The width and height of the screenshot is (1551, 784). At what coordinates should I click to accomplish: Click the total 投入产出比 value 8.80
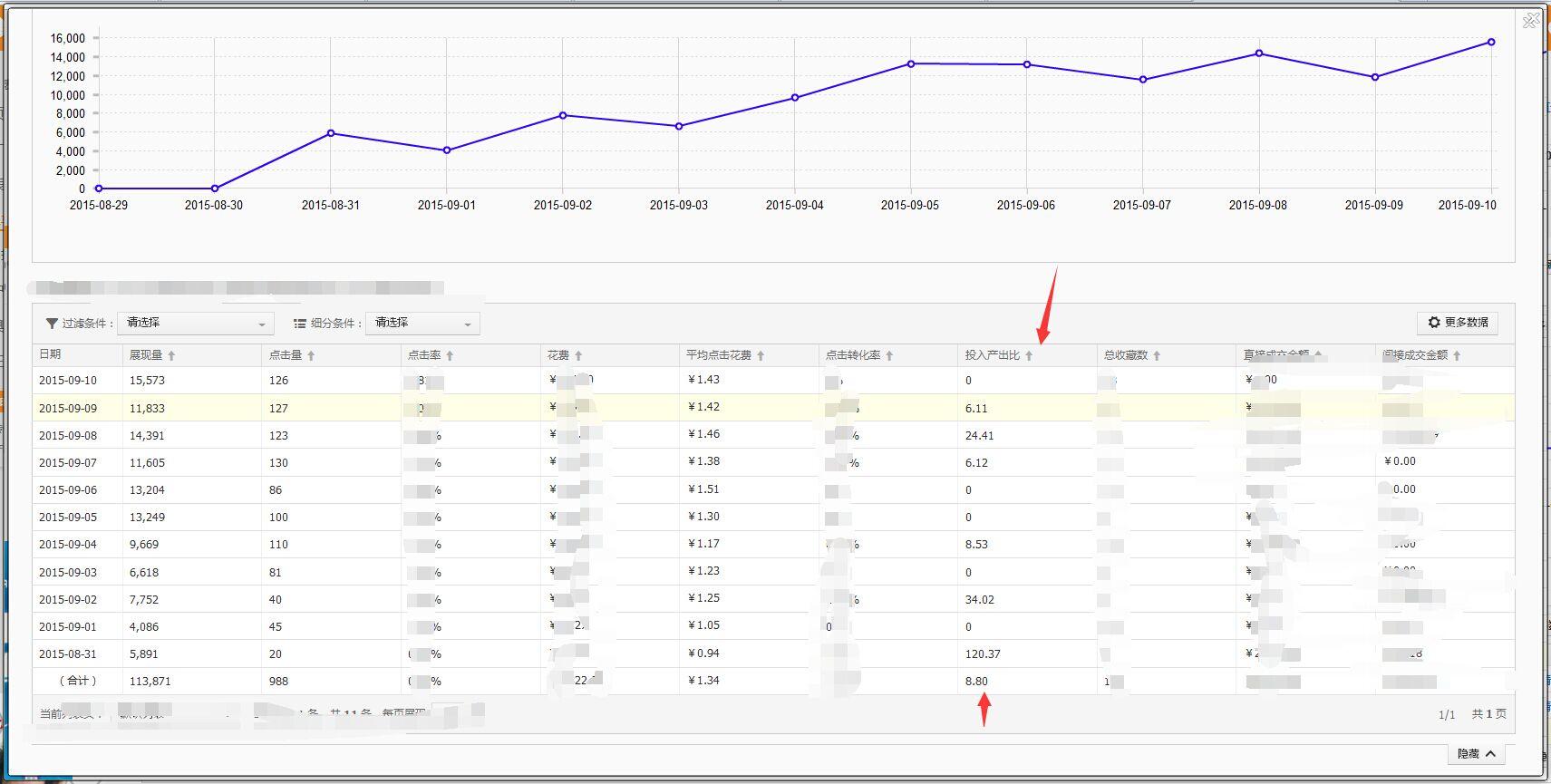(x=977, y=682)
